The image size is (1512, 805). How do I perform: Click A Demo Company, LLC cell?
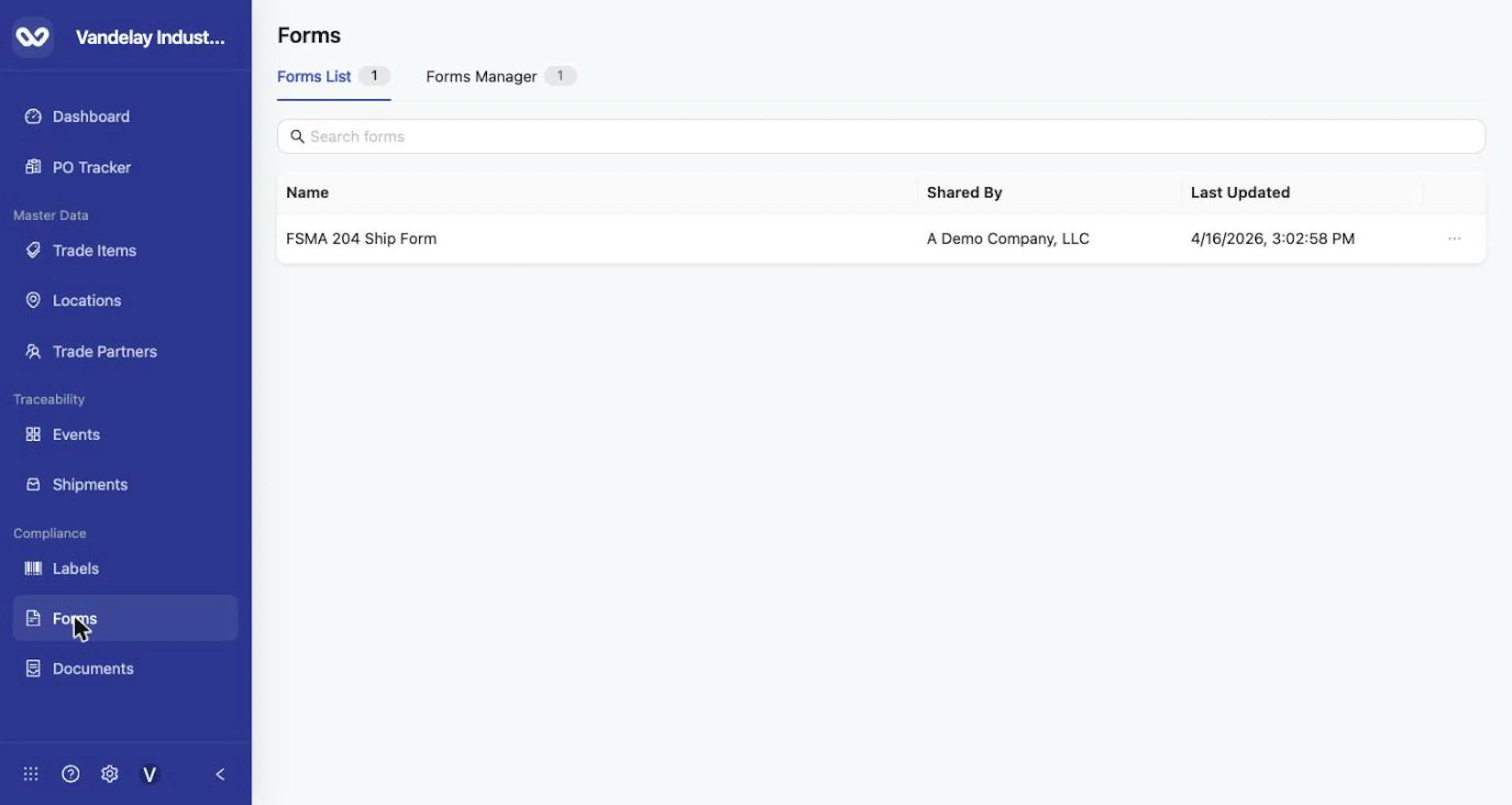1008,238
